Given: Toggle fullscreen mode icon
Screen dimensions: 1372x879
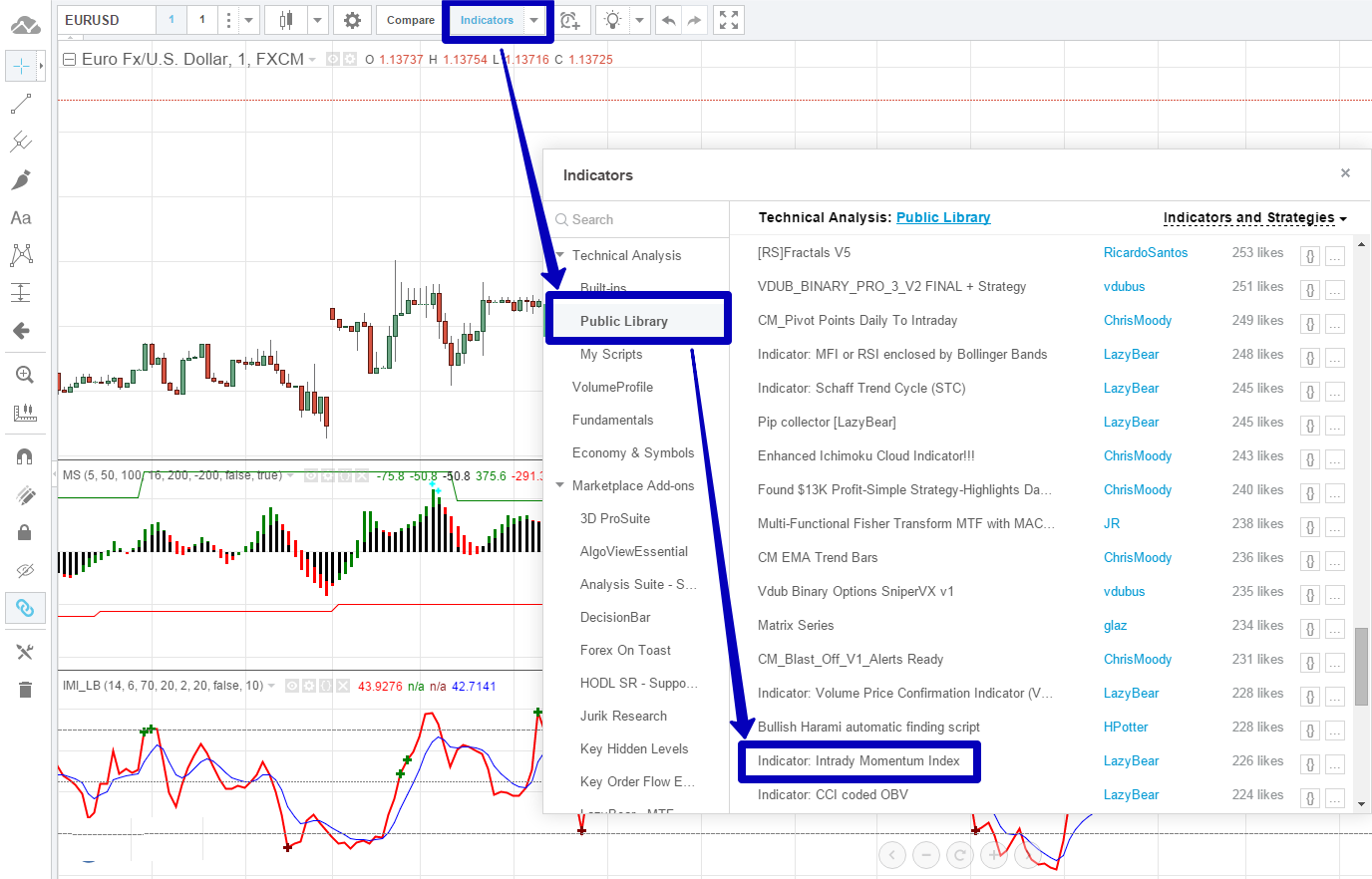Looking at the screenshot, I should (729, 20).
